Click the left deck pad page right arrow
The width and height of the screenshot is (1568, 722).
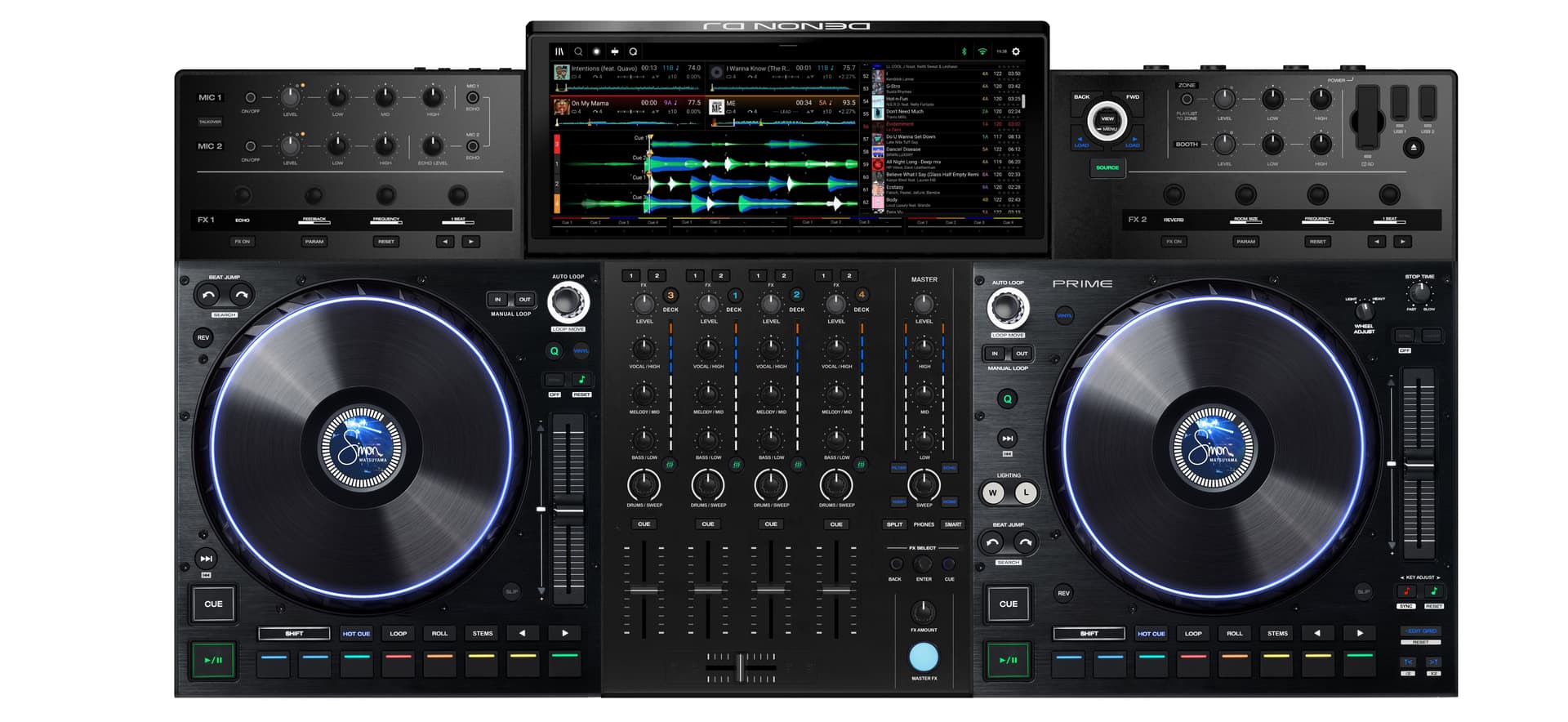click(565, 633)
